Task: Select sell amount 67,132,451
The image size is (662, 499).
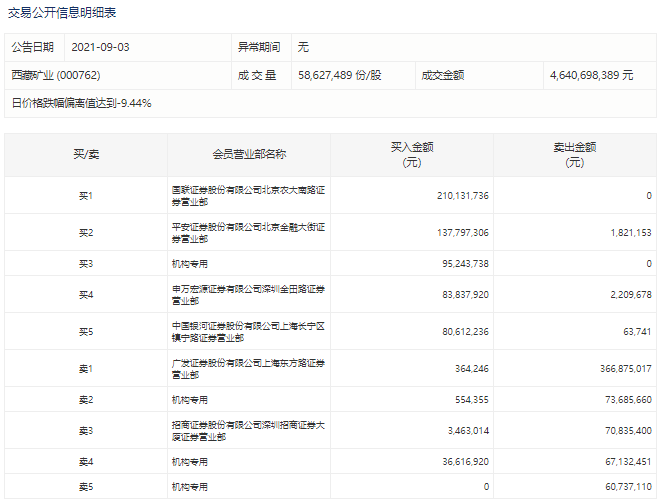Action: click(x=629, y=462)
